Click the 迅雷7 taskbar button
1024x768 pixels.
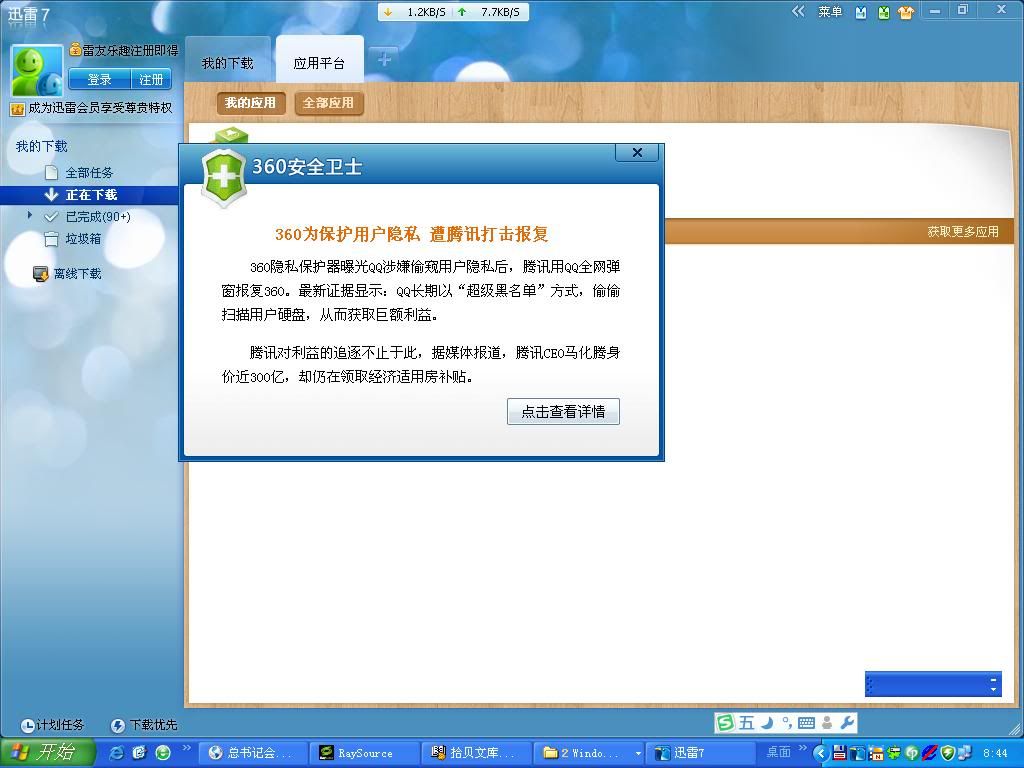(x=700, y=753)
